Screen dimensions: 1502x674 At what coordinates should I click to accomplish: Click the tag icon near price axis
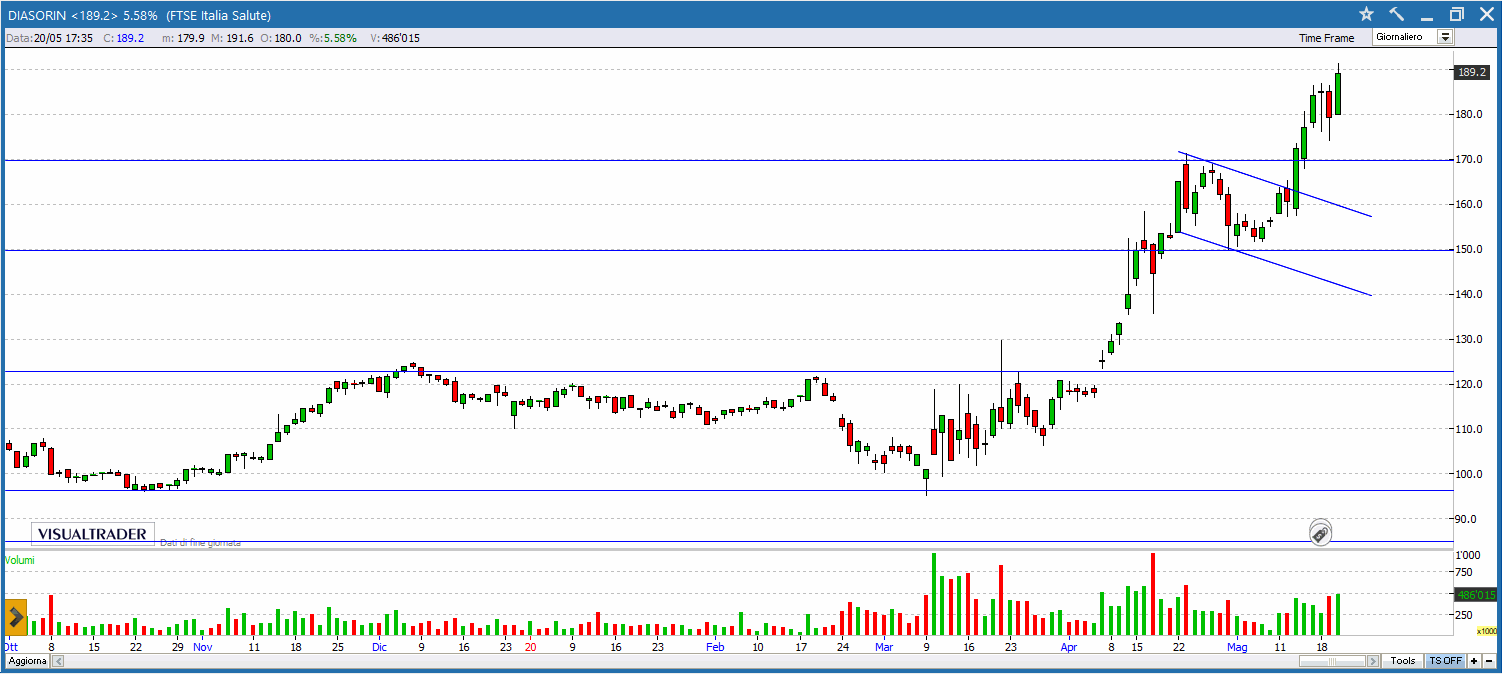coord(1320,533)
